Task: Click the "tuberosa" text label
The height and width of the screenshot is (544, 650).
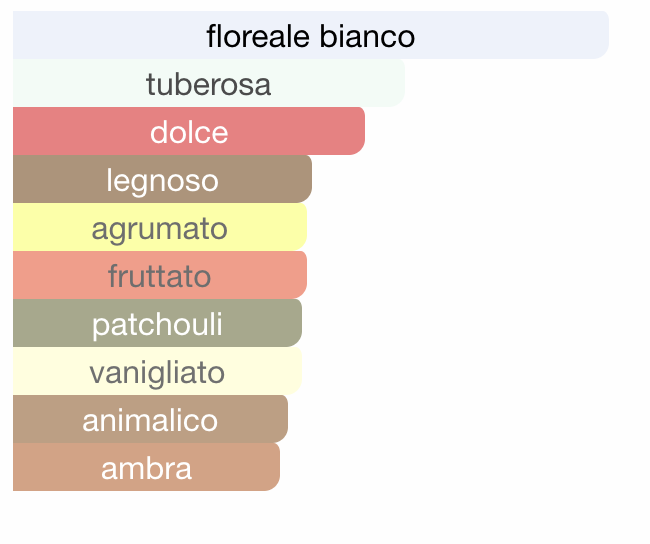Action: click(x=209, y=85)
